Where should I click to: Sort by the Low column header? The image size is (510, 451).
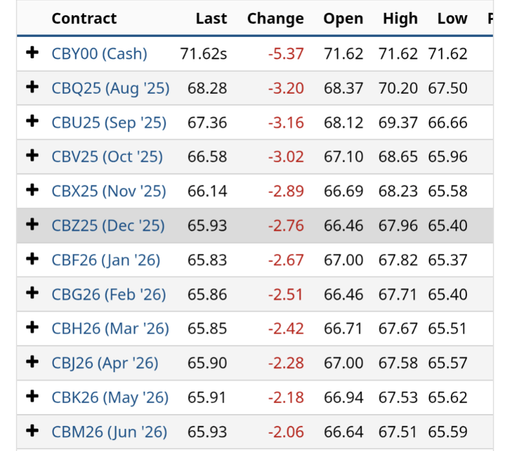point(452,18)
